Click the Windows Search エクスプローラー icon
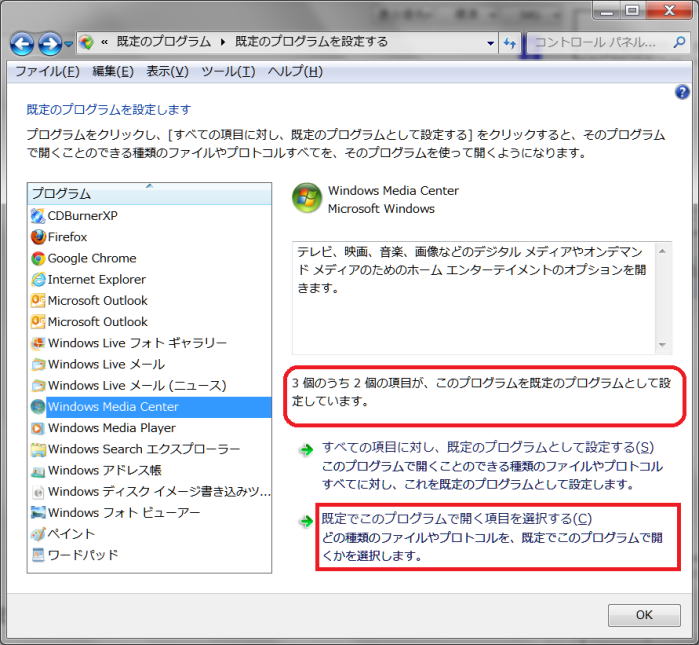 tap(38, 449)
